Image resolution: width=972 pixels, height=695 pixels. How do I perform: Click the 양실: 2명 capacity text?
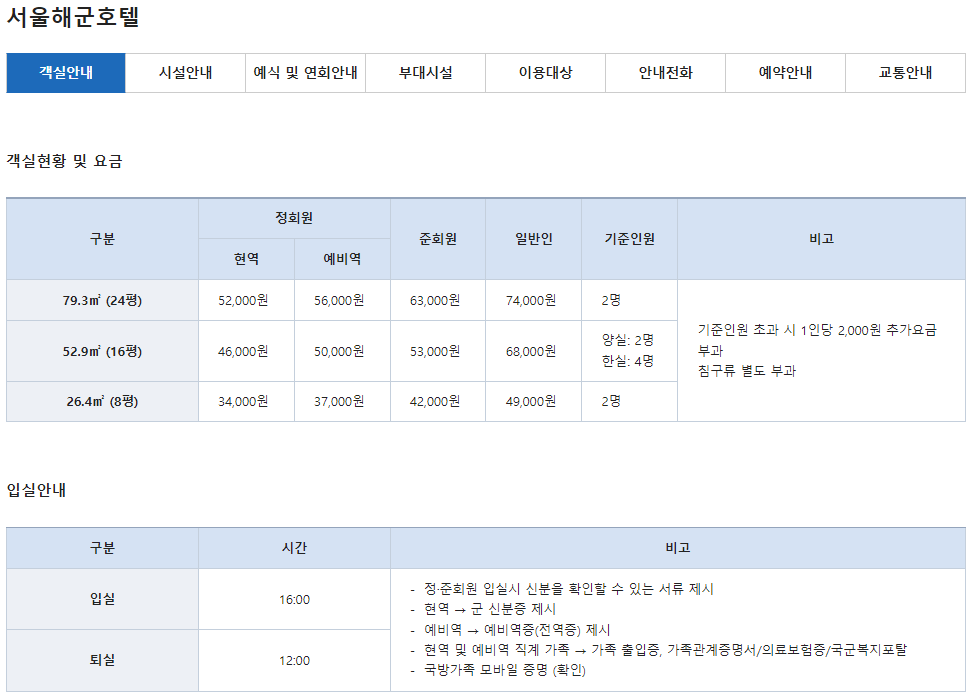coord(627,340)
